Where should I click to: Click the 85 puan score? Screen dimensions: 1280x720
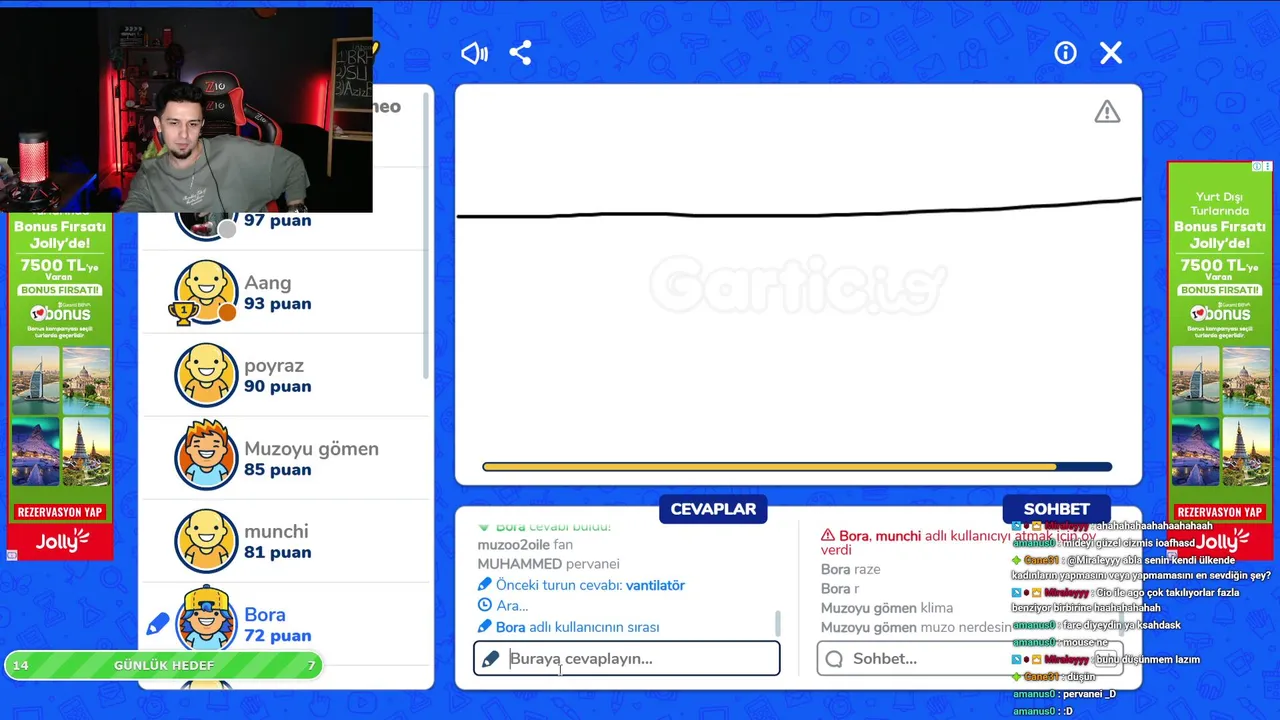click(x=277, y=470)
